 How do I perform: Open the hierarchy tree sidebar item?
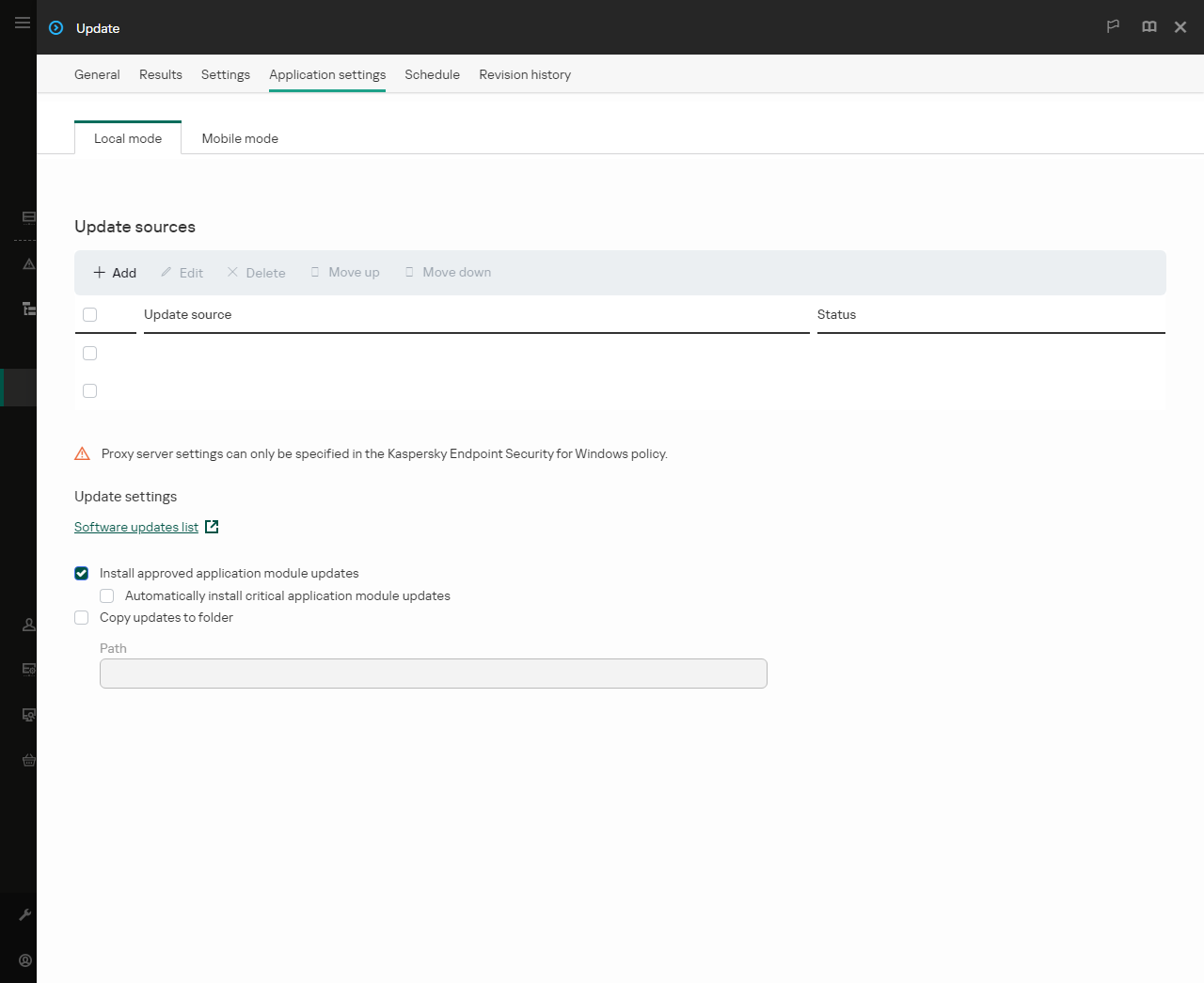(x=29, y=309)
